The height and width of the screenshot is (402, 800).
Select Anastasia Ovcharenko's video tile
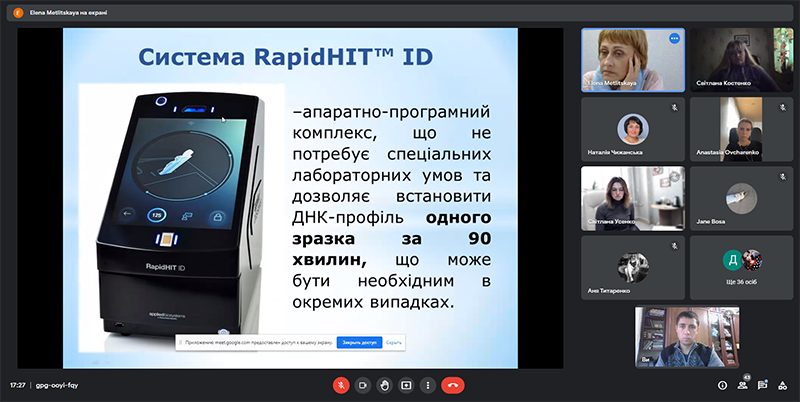point(742,130)
